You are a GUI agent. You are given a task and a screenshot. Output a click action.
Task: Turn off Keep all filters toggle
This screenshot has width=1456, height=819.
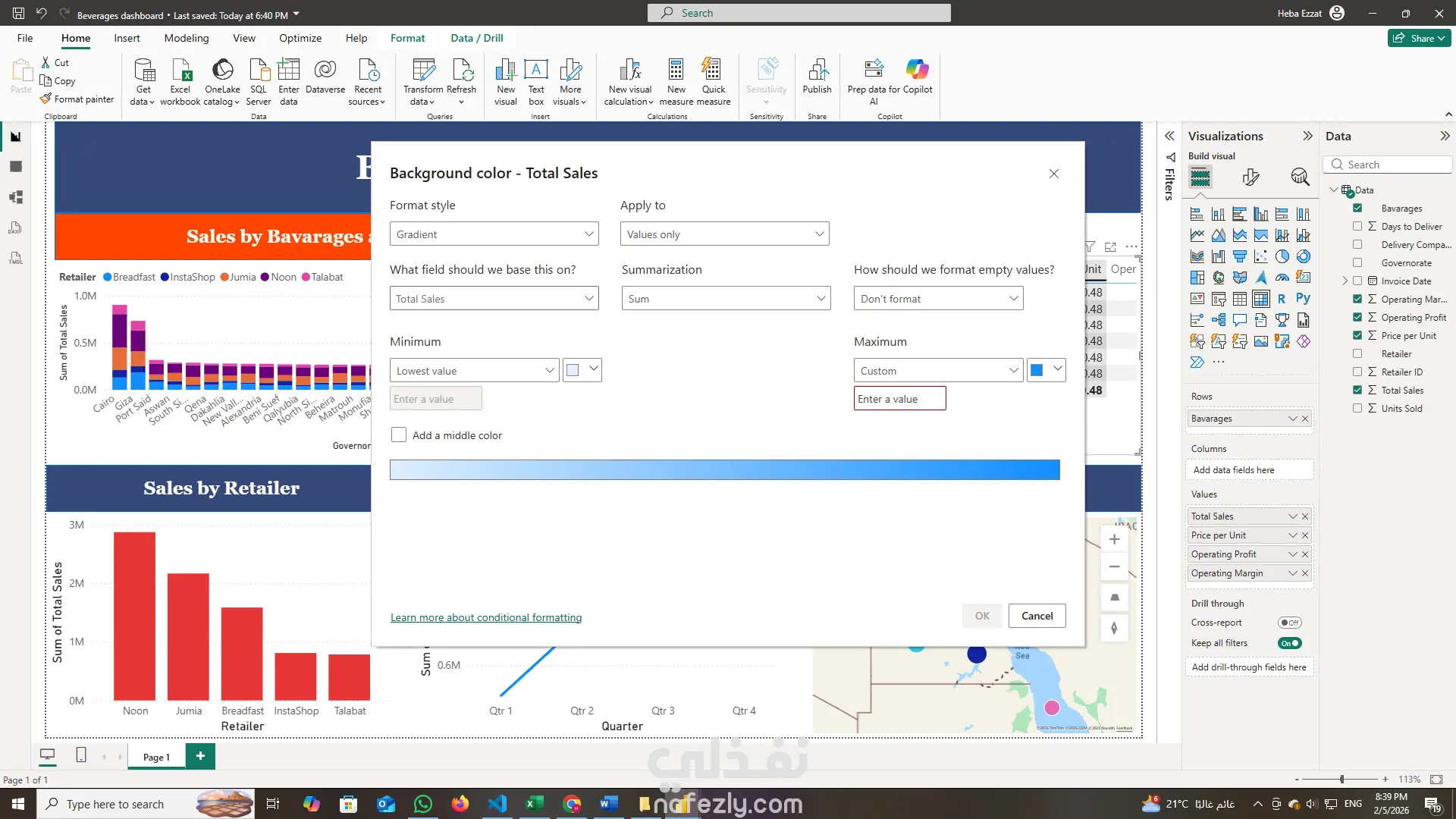click(1289, 643)
